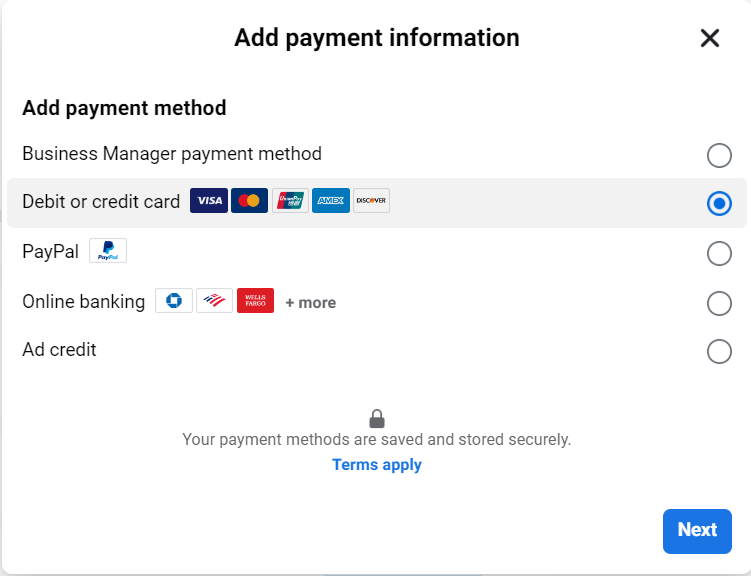Click the Visa card icon
751x576 pixels.
click(x=209, y=201)
